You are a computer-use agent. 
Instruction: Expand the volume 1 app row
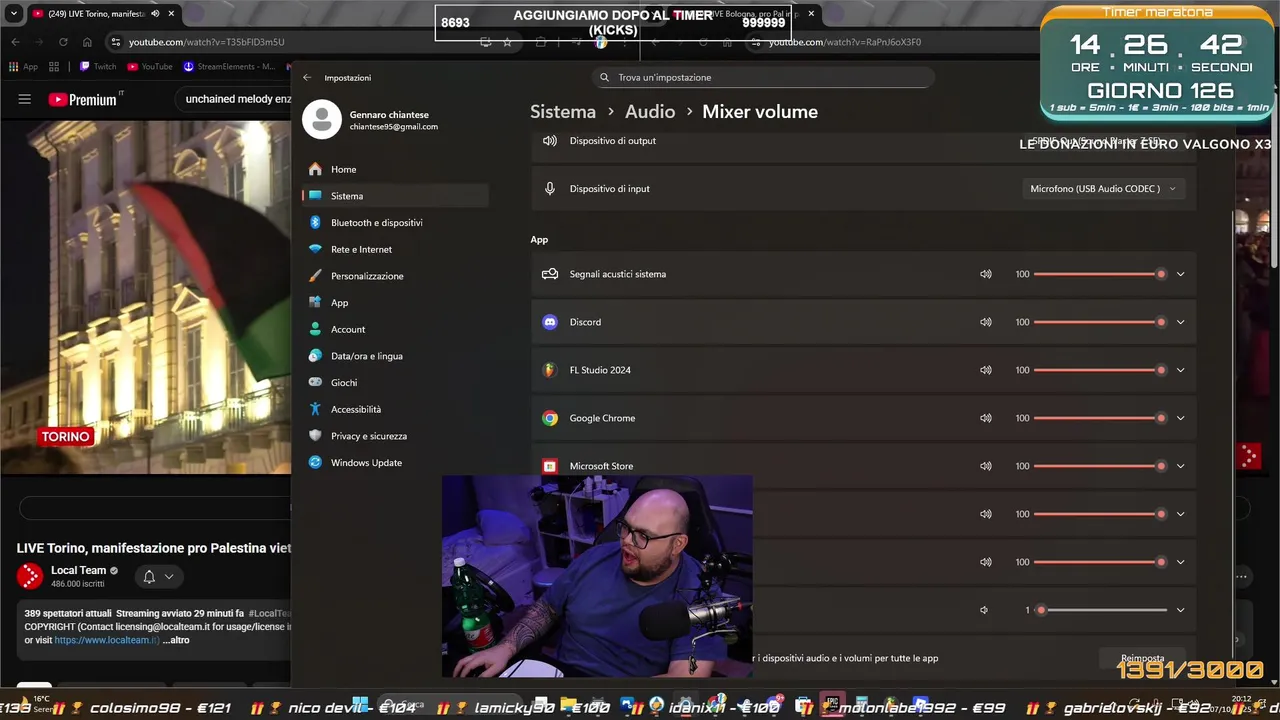(x=1180, y=610)
